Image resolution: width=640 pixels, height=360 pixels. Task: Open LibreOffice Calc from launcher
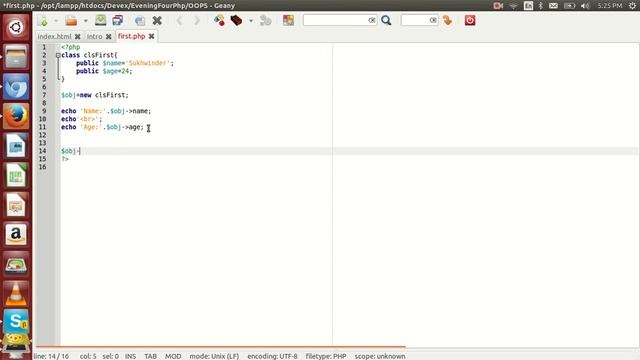click(16, 176)
